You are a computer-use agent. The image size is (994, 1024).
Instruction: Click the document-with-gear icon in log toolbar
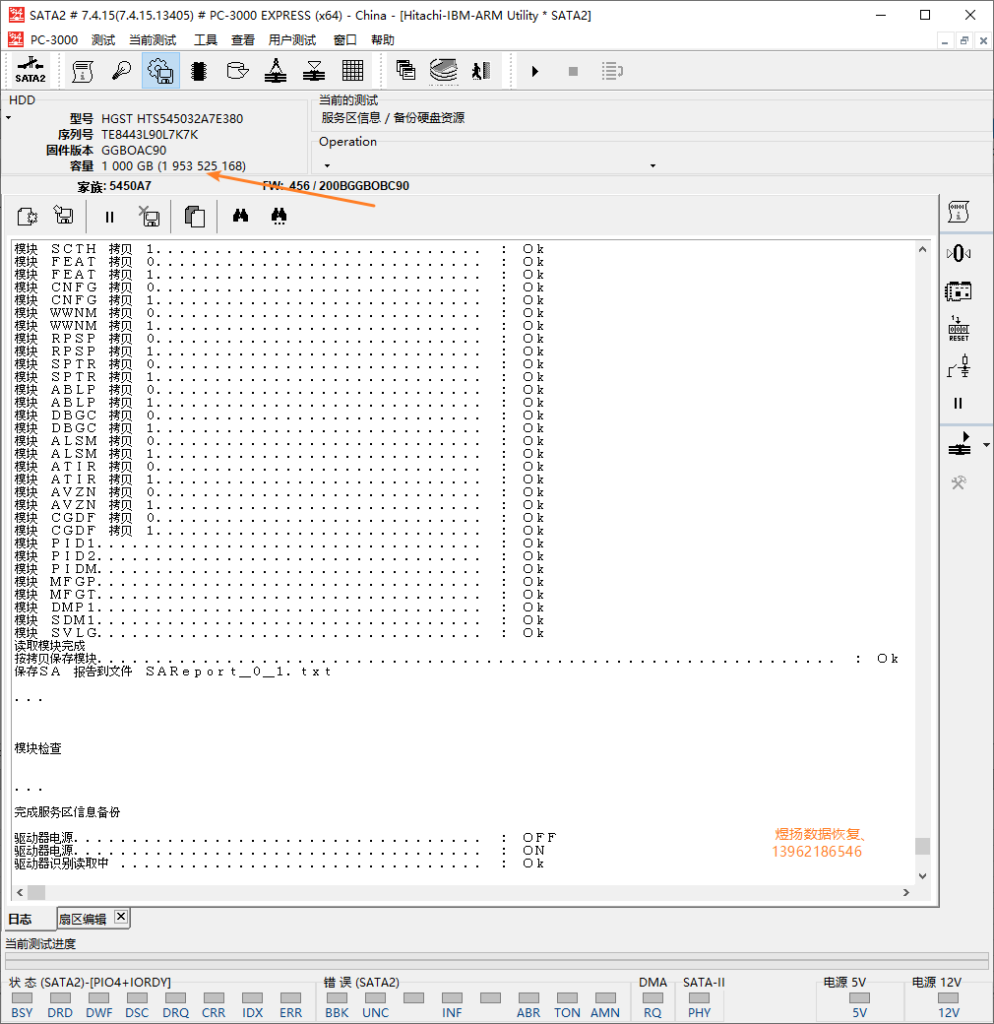[27, 216]
